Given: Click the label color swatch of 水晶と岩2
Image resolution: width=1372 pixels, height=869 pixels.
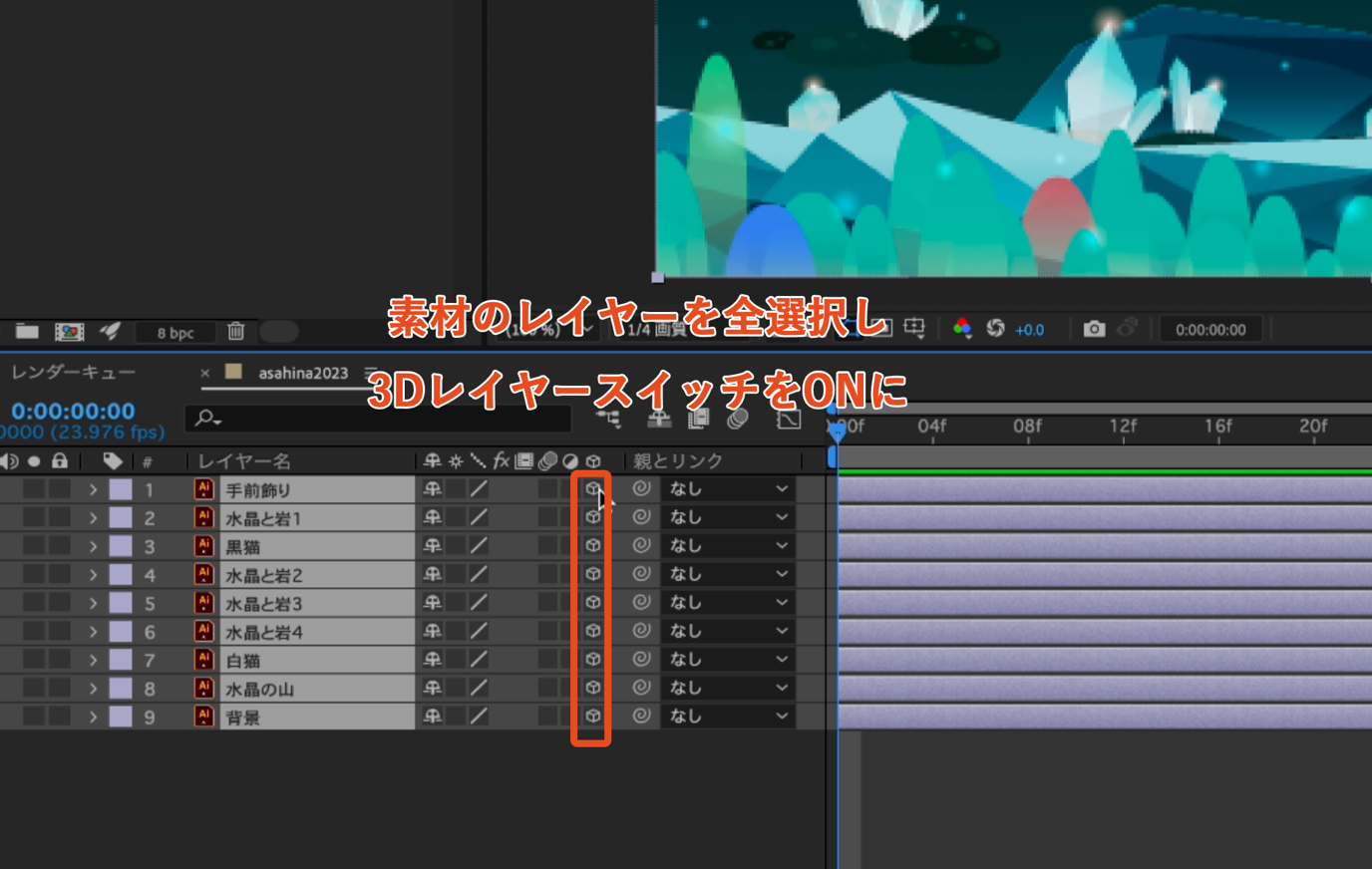Looking at the screenshot, I should point(121,575).
